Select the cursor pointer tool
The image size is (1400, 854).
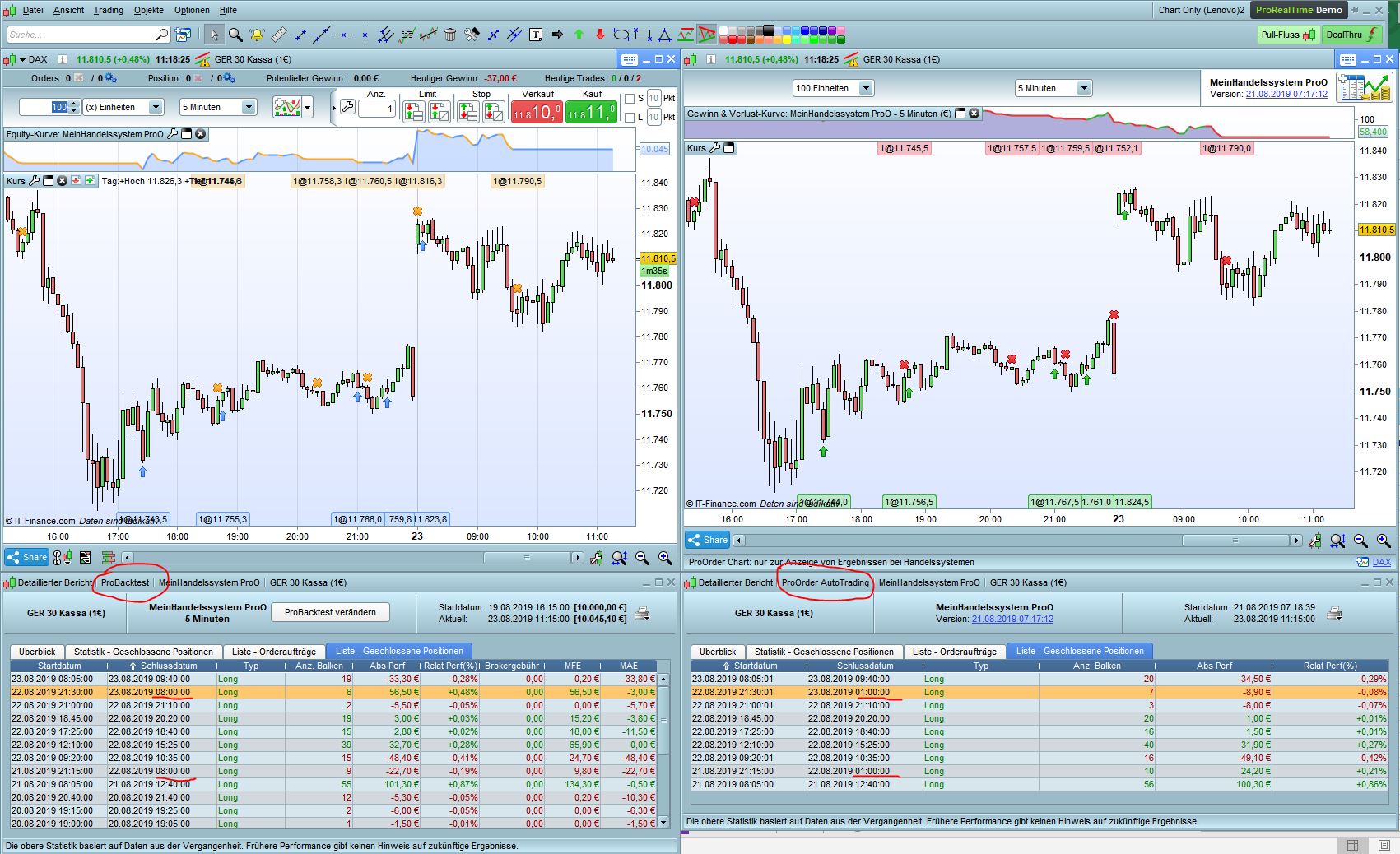tap(214, 35)
